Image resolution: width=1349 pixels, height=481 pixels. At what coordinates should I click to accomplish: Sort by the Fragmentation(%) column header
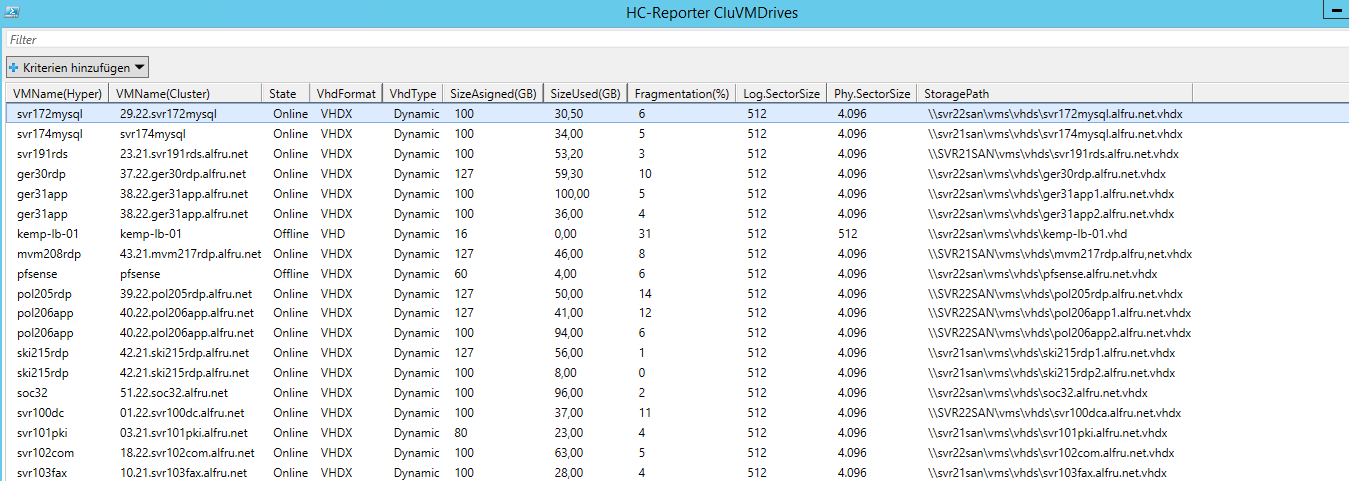(681, 93)
